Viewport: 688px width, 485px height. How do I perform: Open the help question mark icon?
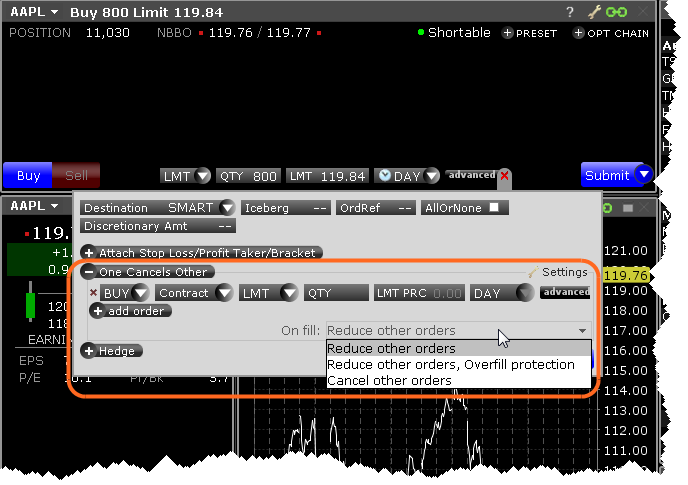coord(570,13)
